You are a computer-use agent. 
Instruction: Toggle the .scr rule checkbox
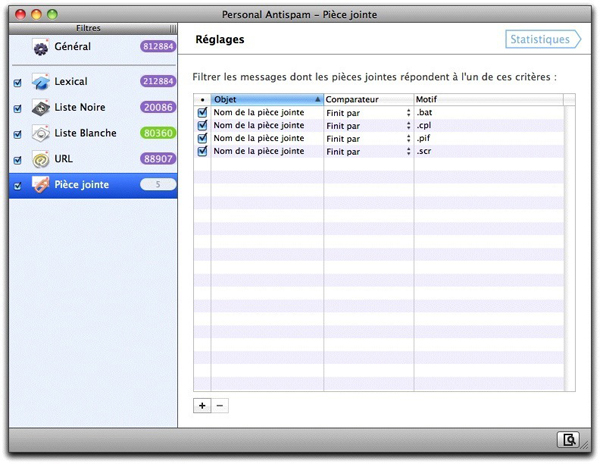pyautogui.click(x=202, y=151)
